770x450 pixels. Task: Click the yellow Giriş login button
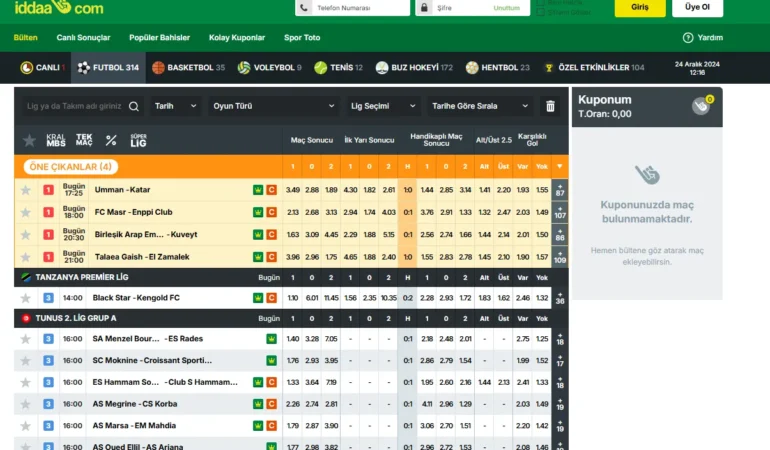640,7
